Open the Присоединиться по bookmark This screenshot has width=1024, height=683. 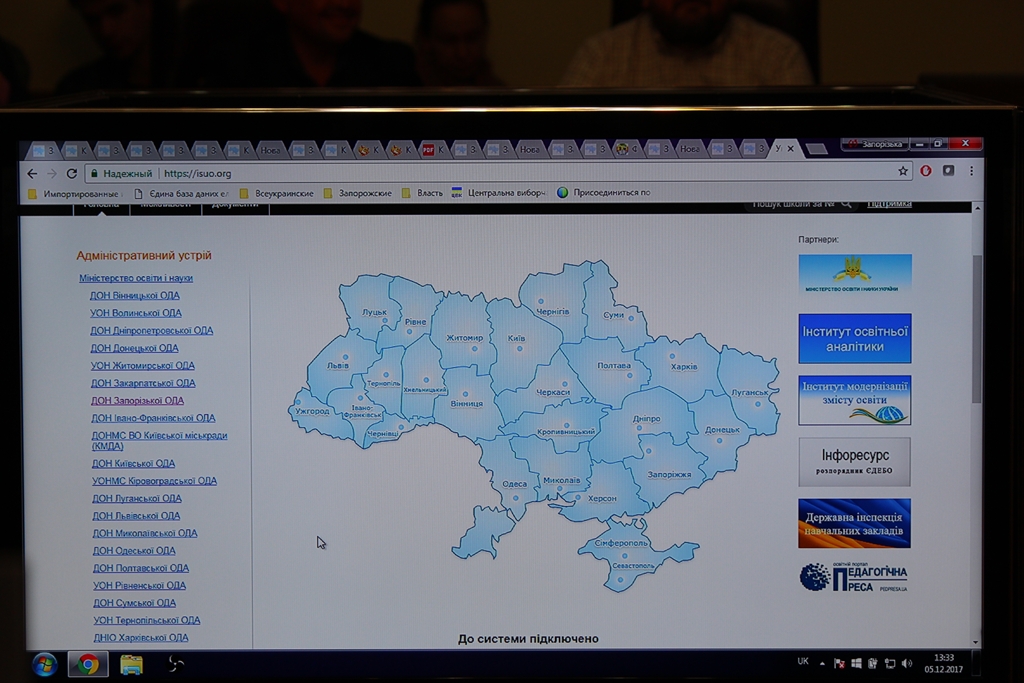click(x=603, y=193)
